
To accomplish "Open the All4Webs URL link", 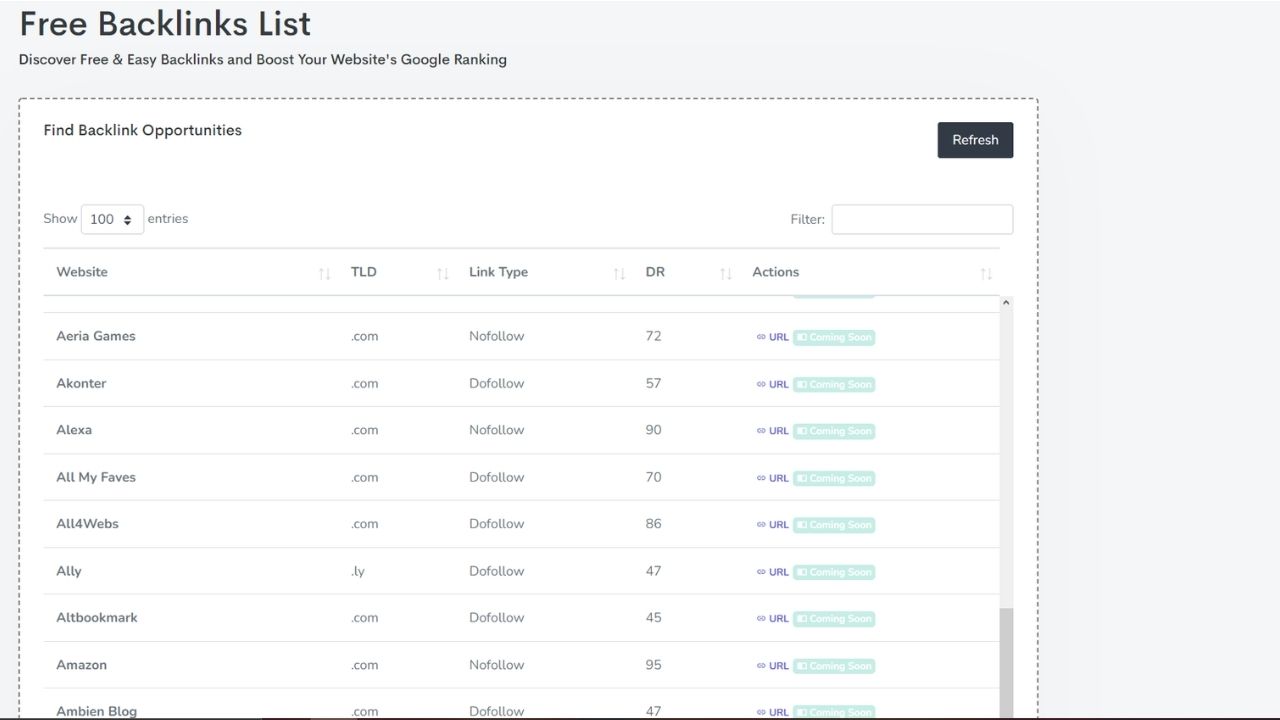I will [773, 525].
